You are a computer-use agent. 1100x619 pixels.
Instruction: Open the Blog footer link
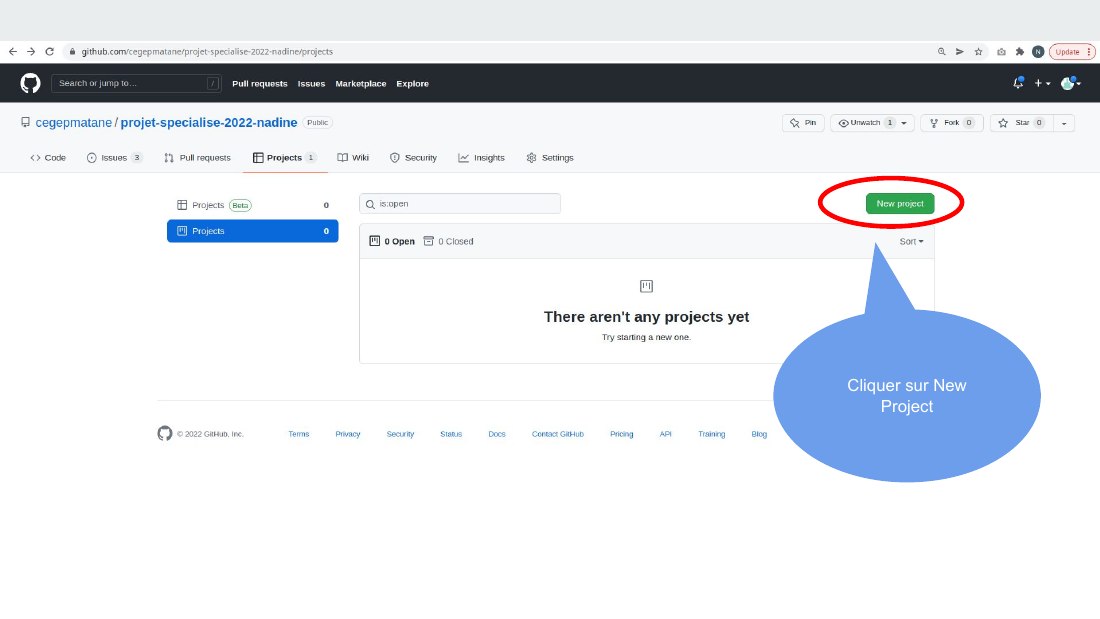pos(759,434)
